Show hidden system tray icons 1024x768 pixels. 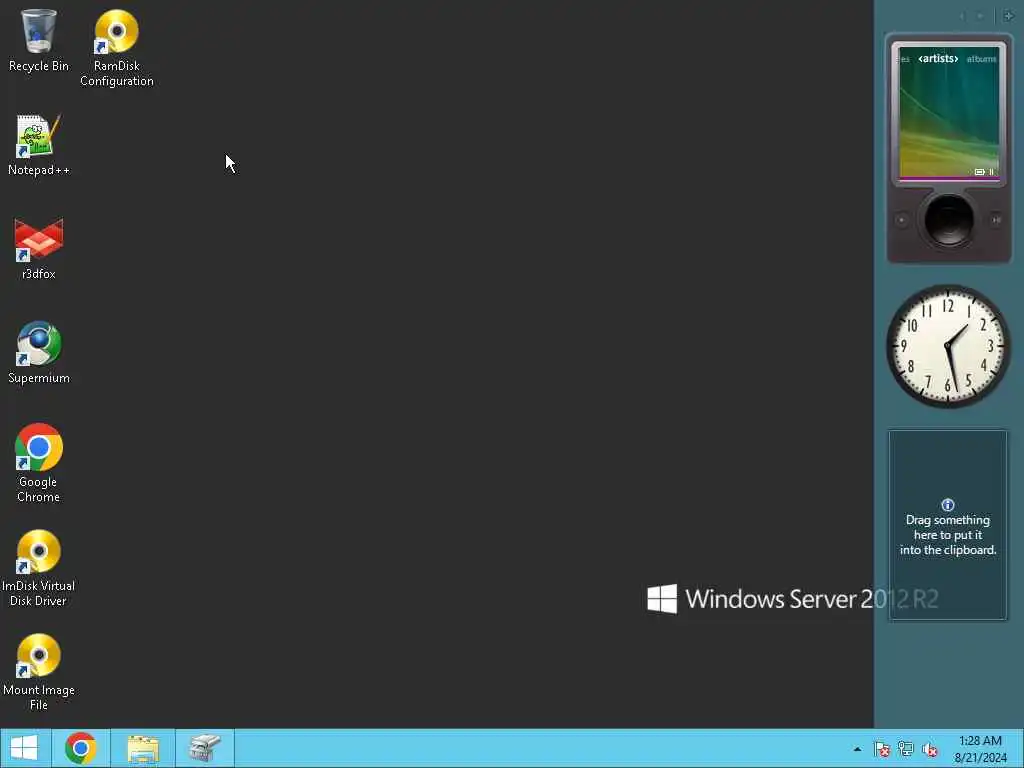pyautogui.click(x=857, y=749)
